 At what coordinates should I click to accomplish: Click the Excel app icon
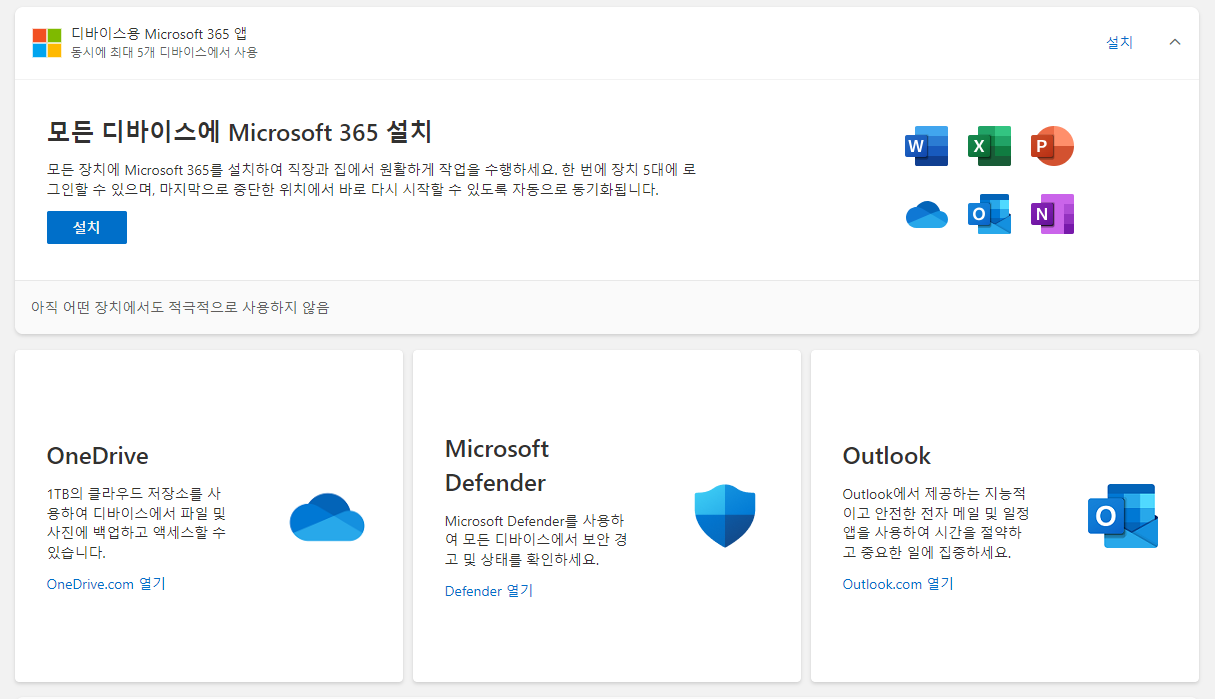click(989, 146)
